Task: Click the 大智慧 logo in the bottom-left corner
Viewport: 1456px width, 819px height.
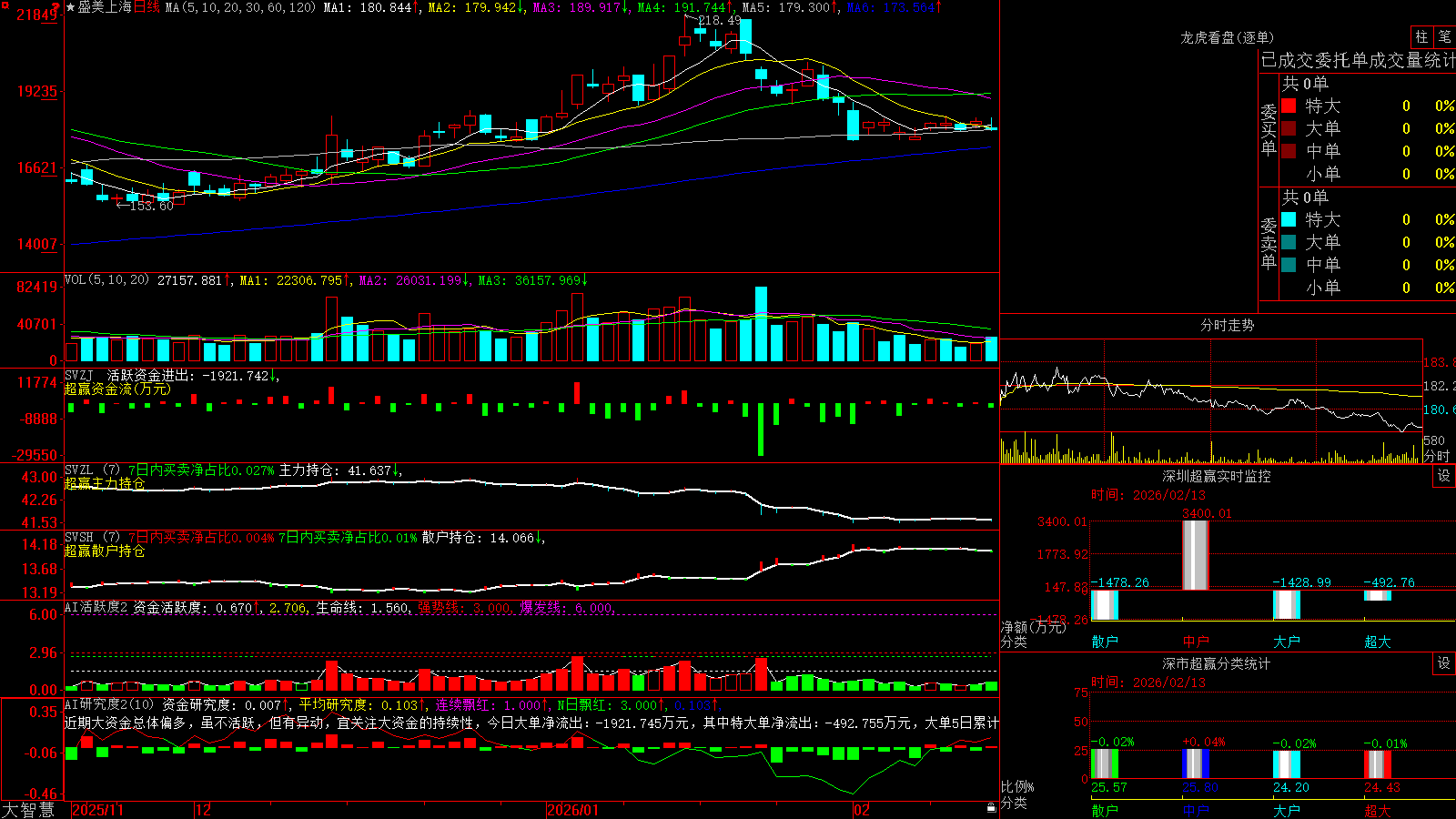Action: 28,809
